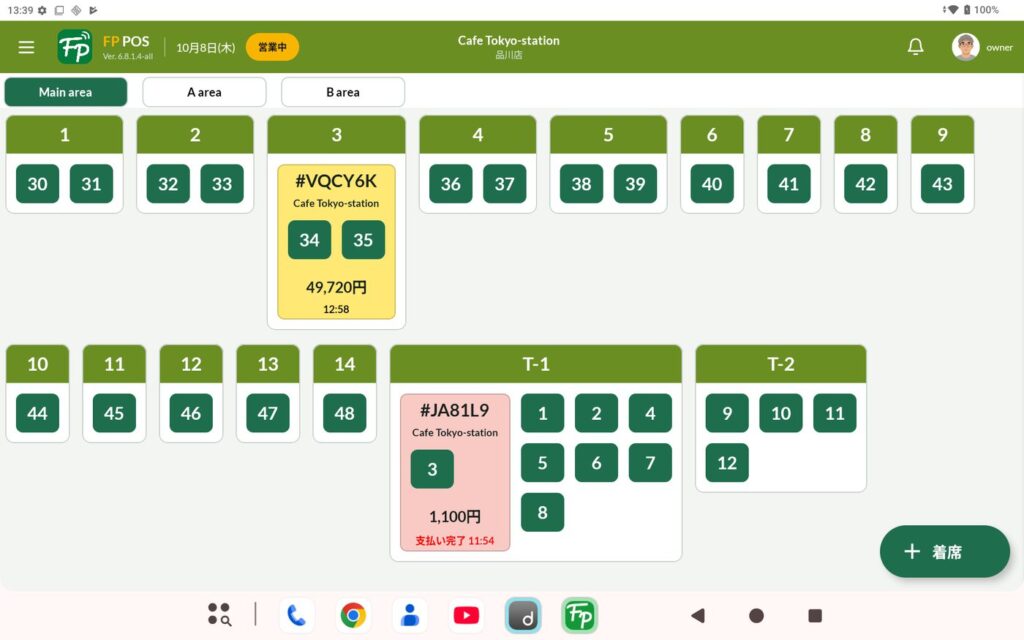Click the 着席 seating button

click(944, 552)
